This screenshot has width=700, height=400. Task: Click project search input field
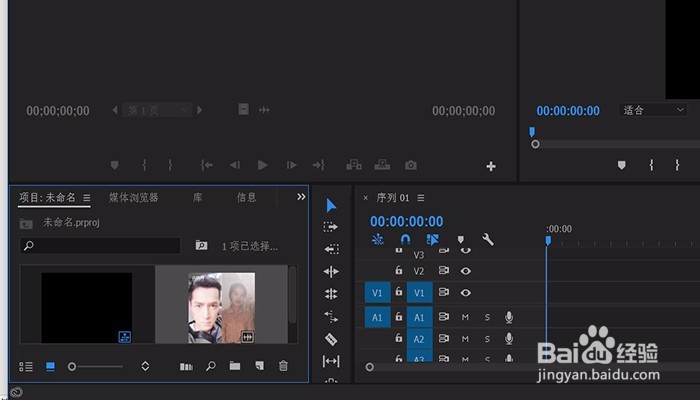(x=100, y=246)
